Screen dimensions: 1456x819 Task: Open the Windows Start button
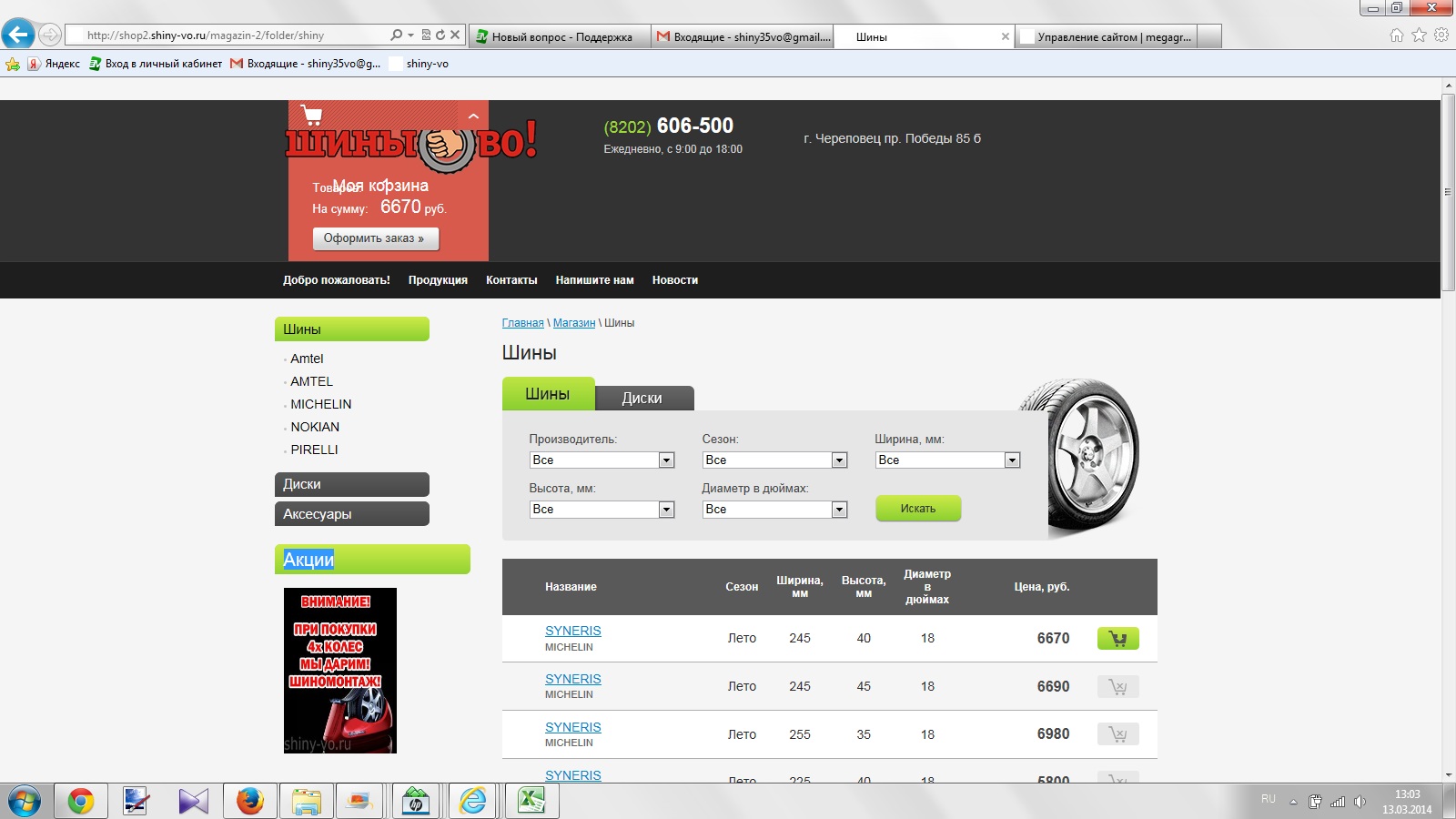(x=25, y=802)
